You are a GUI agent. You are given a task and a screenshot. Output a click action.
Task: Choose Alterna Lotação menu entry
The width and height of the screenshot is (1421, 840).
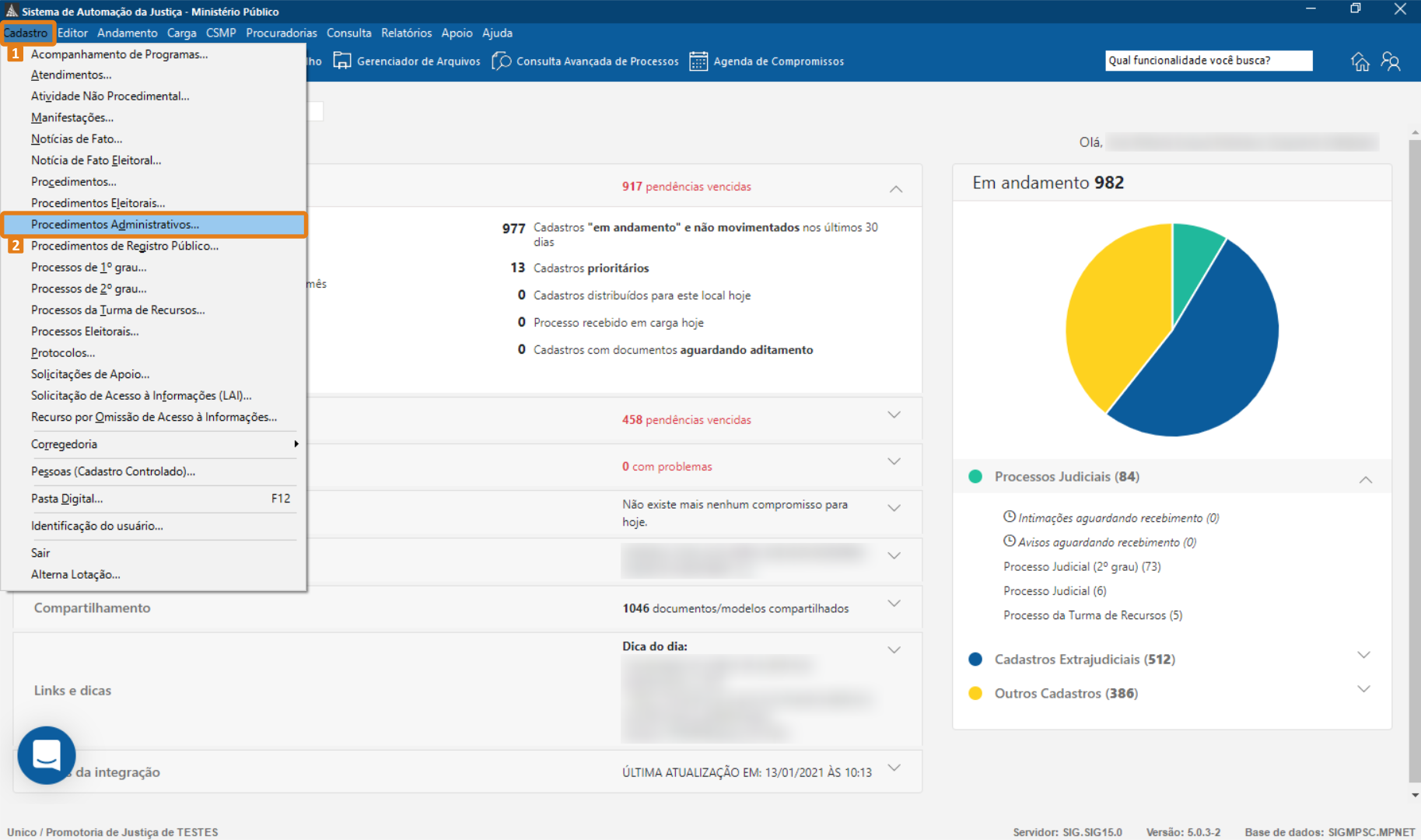click(x=154, y=574)
